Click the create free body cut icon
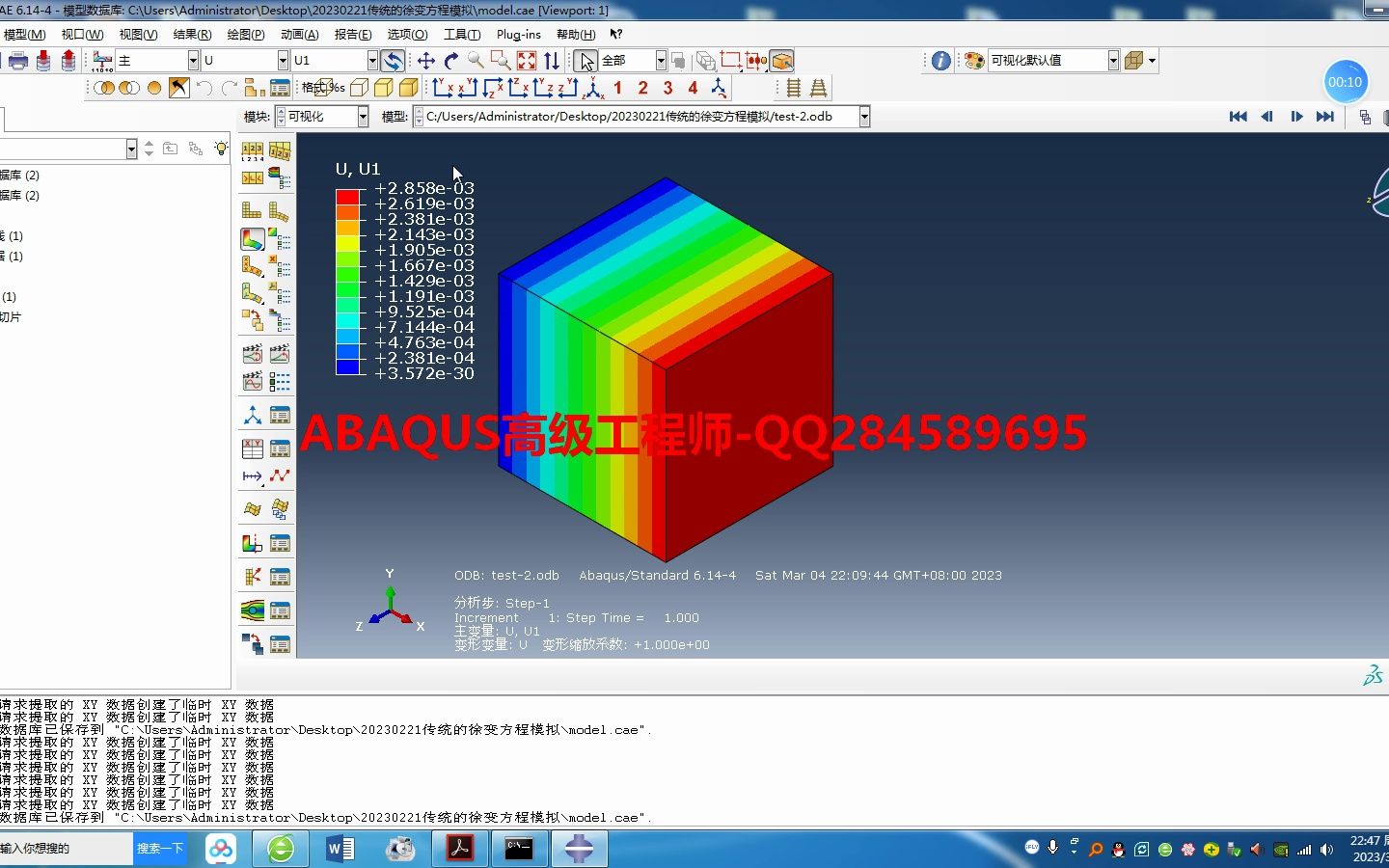 [252, 577]
